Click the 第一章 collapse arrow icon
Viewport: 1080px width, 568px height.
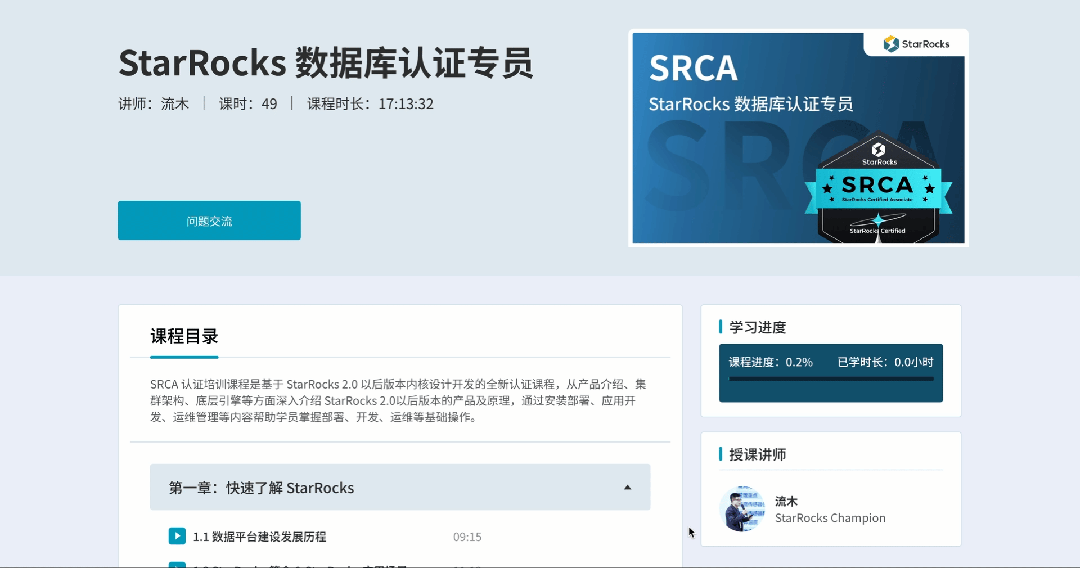point(627,487)
